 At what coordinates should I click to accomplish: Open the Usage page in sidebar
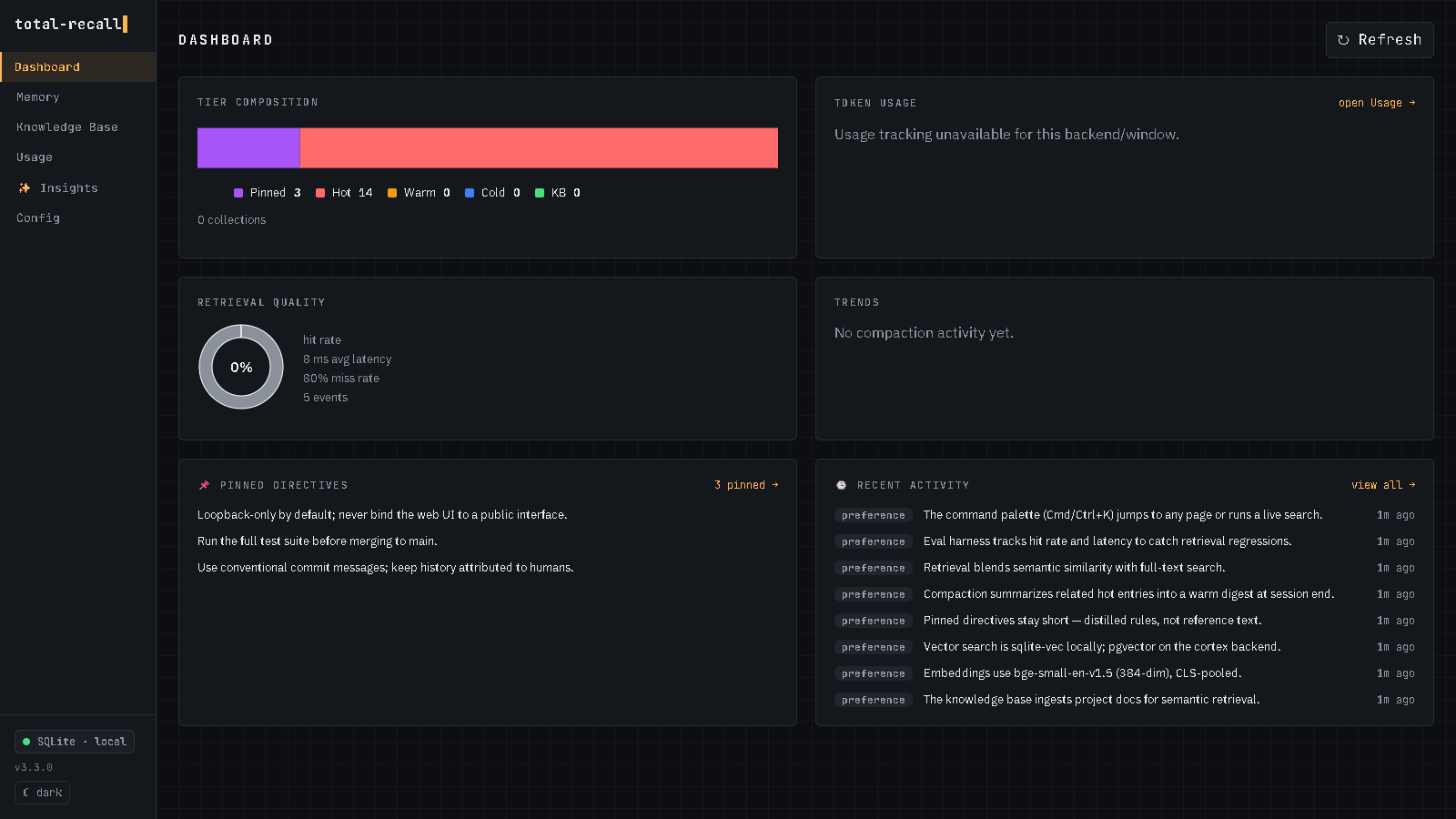[x=78, y=157]
